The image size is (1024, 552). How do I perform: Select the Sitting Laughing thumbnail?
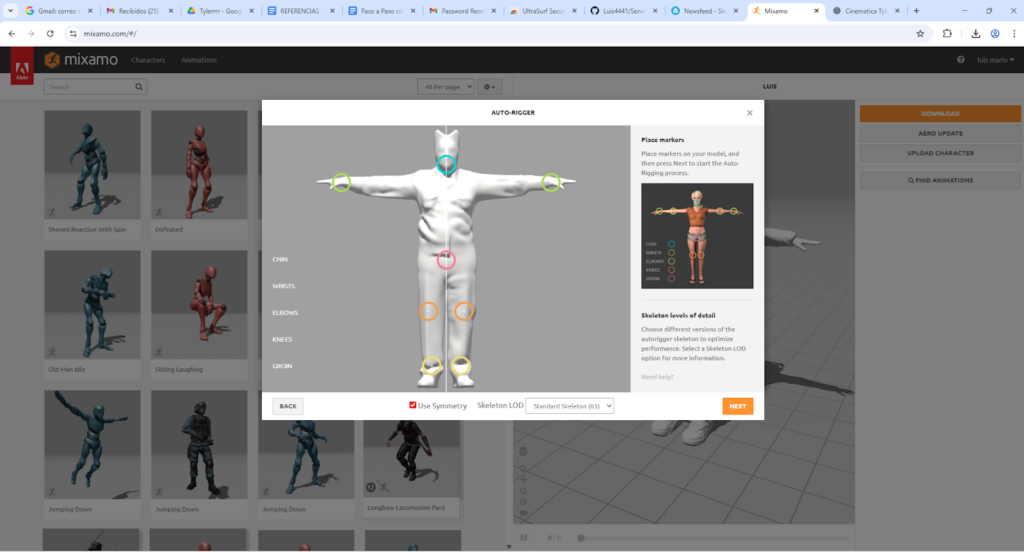(x=199, y=305)
